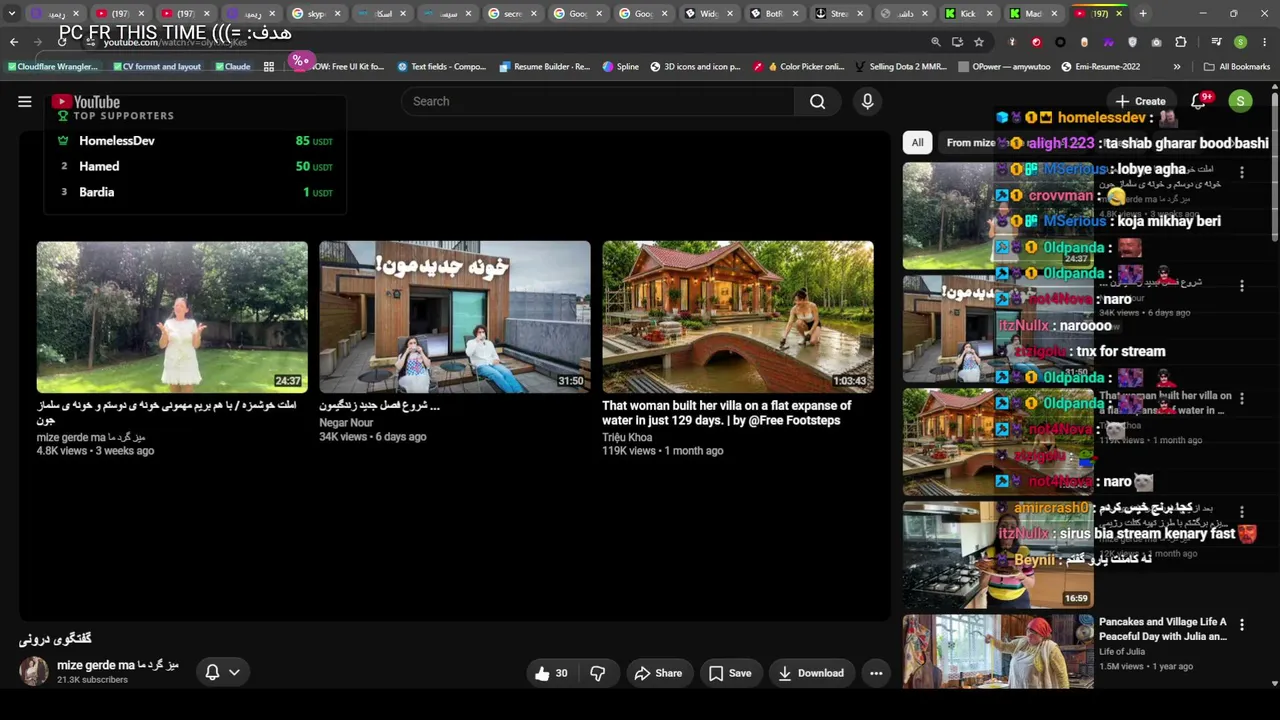Play the 24:37 garden party end-screen video

pyautogui.click(x=172, y=316)
